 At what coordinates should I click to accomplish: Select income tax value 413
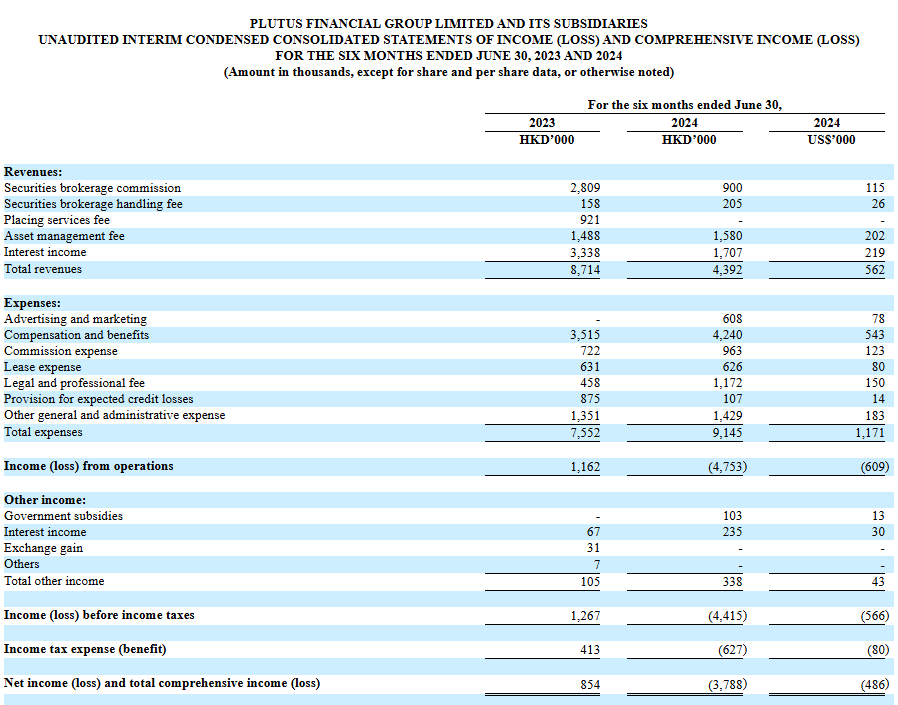[590, 650]
